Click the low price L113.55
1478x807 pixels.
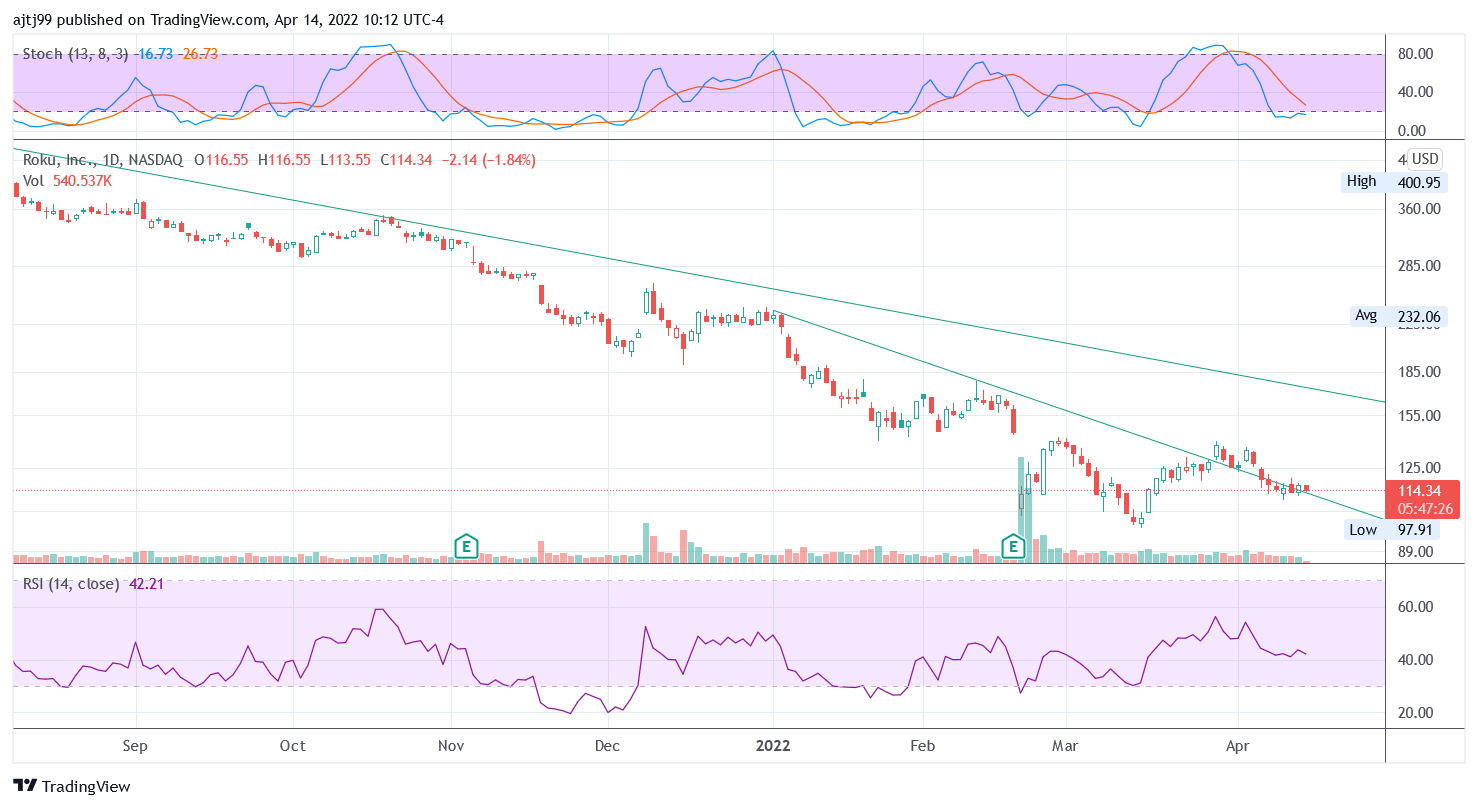click(x=345, y=159)
